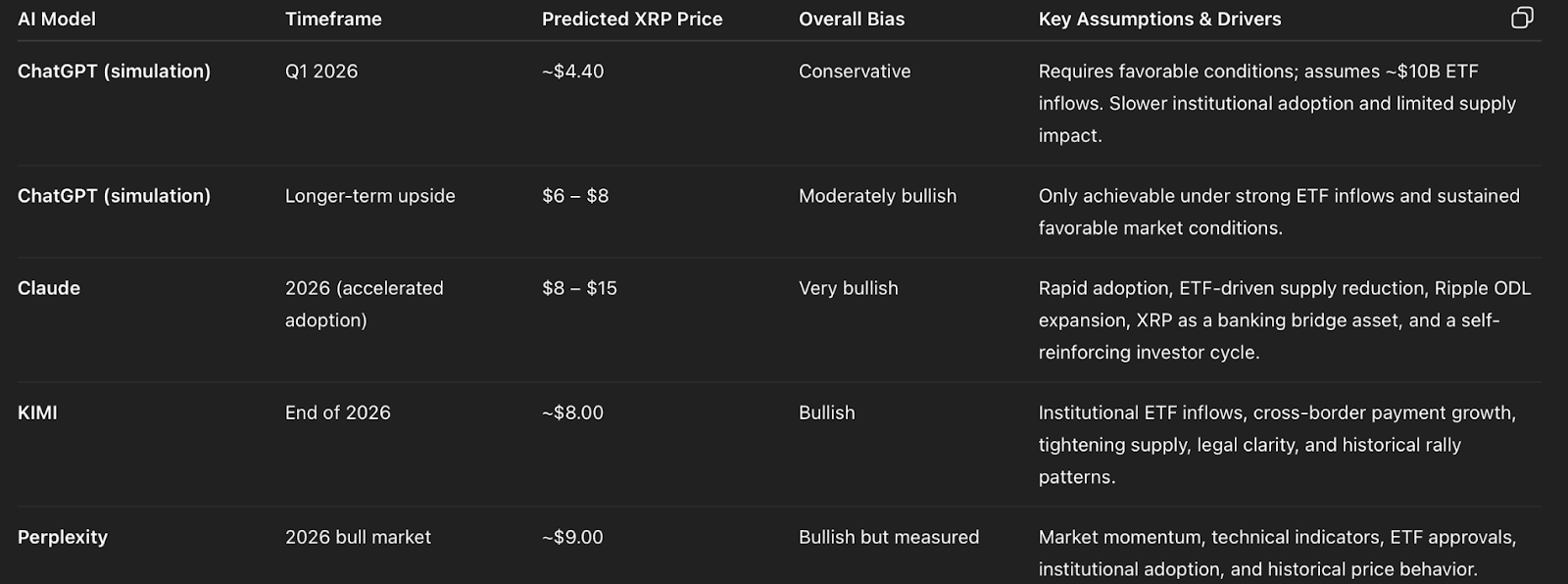Click the AI Model column header
Viewport: 1568px width, 584px height.
tap(57, 19)
